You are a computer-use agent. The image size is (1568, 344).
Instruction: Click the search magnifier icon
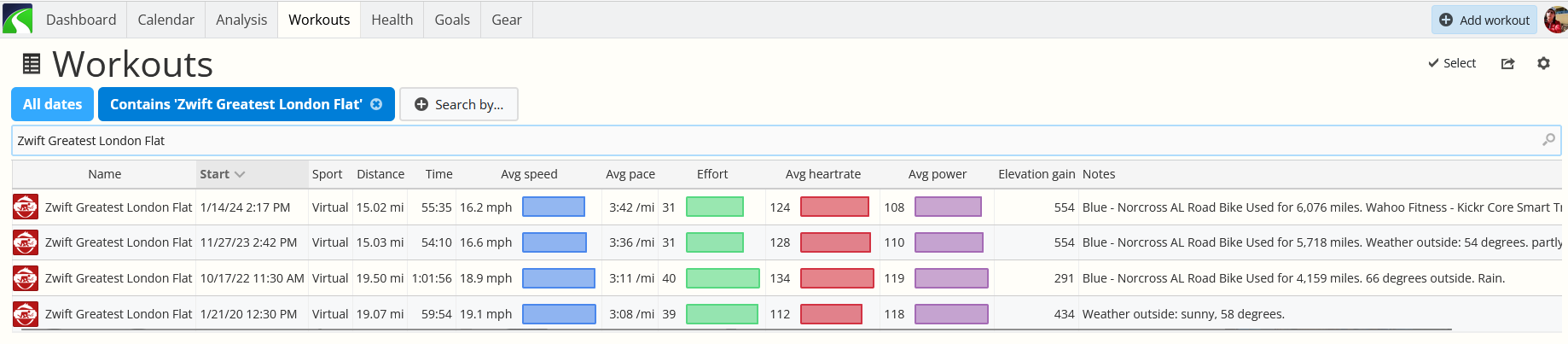click(1548, 140)
